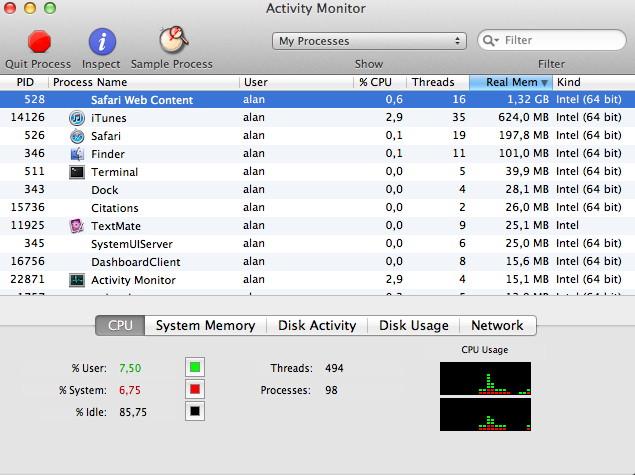Viewport: 635px width, 475px height.
Task: Select the DashboardClient process row
Action: (318, 262)
